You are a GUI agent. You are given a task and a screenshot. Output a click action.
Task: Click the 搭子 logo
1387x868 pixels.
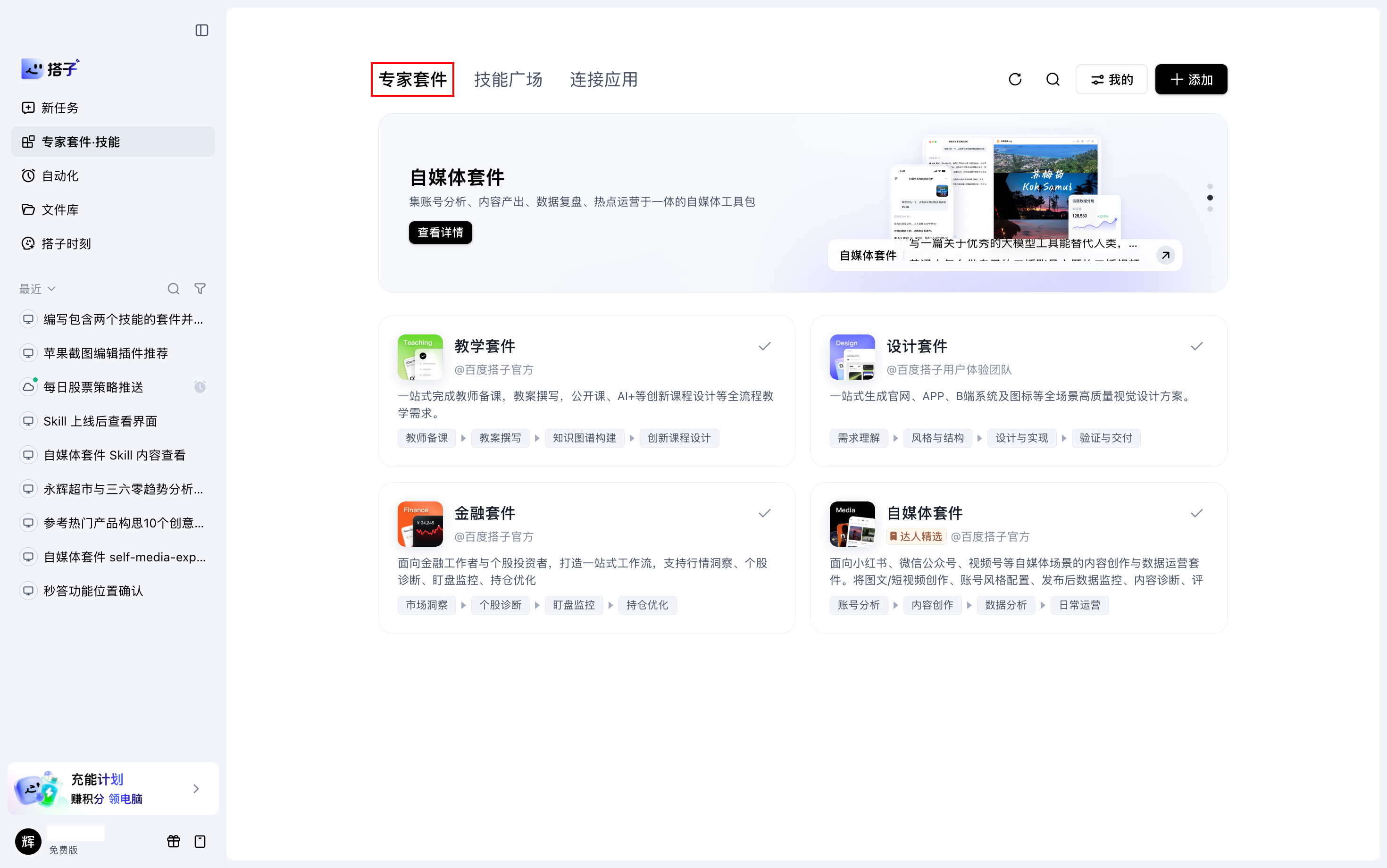tap(50, 69)
